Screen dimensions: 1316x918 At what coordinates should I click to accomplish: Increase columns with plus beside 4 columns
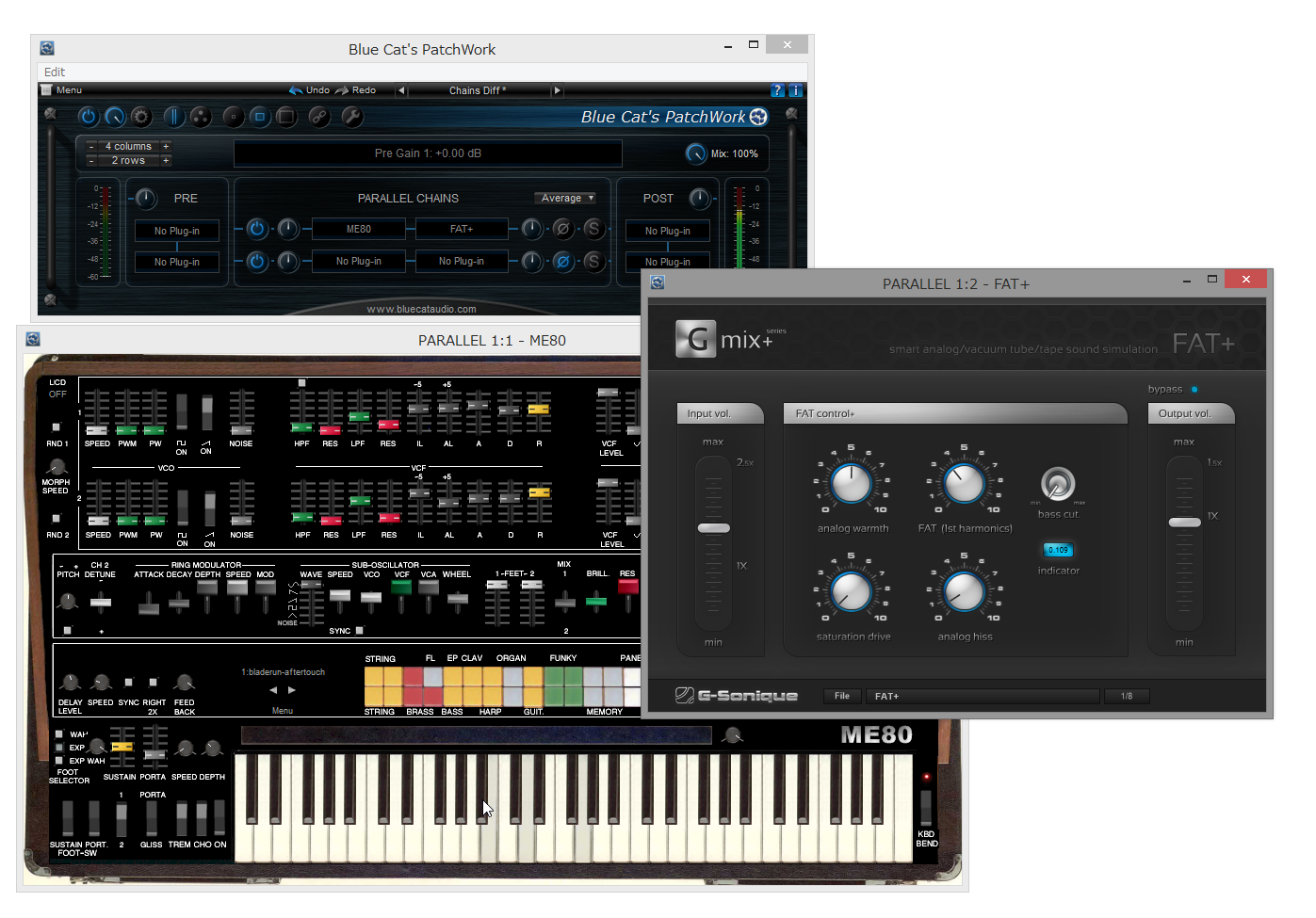click(166, 146)
